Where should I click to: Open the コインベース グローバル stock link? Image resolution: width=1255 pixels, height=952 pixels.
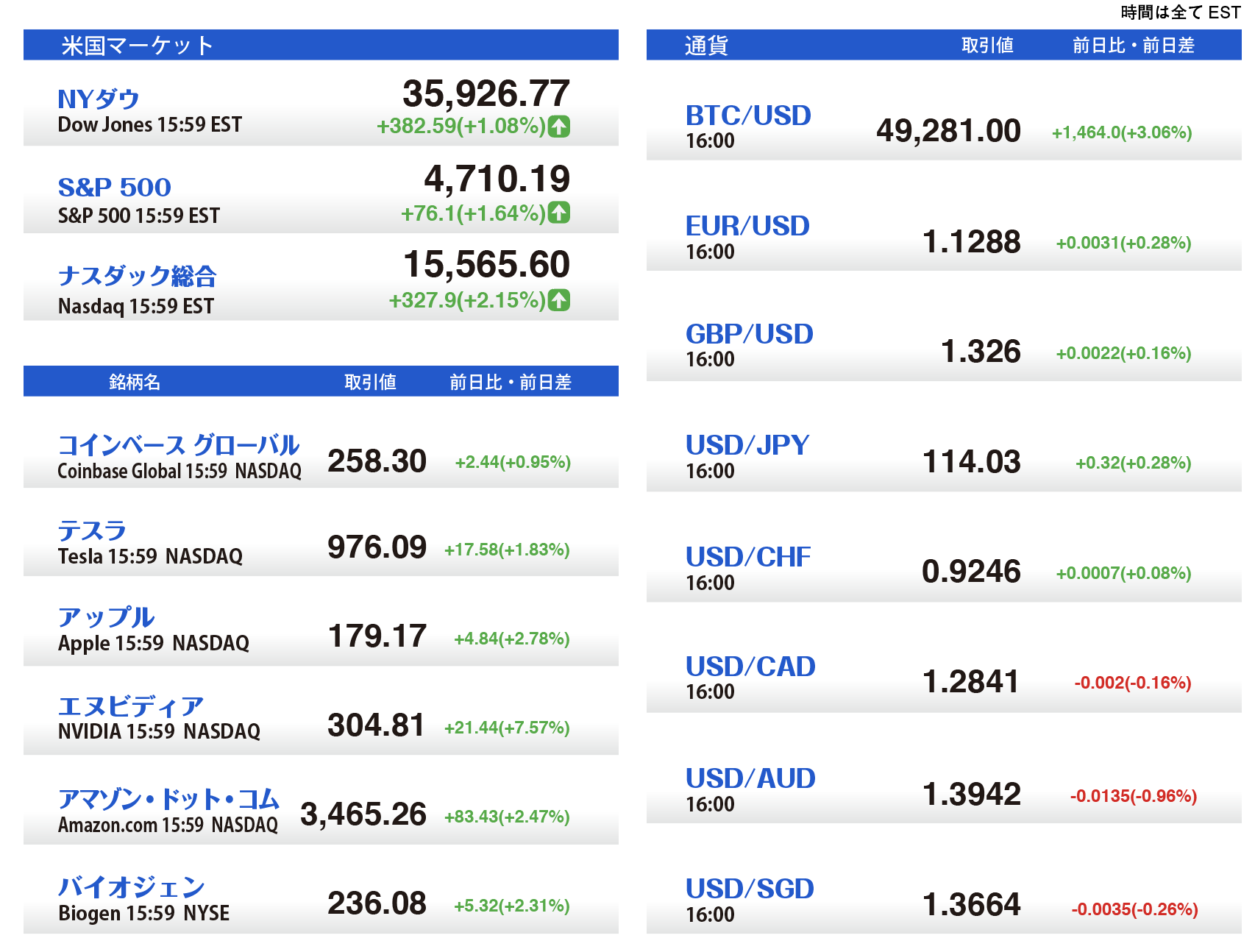pos(178,445)
